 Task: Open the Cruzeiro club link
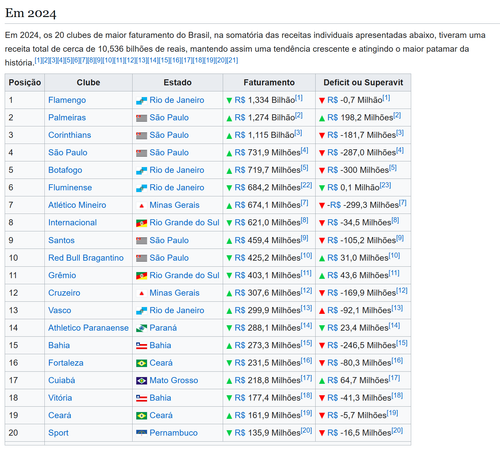[64, 293]
